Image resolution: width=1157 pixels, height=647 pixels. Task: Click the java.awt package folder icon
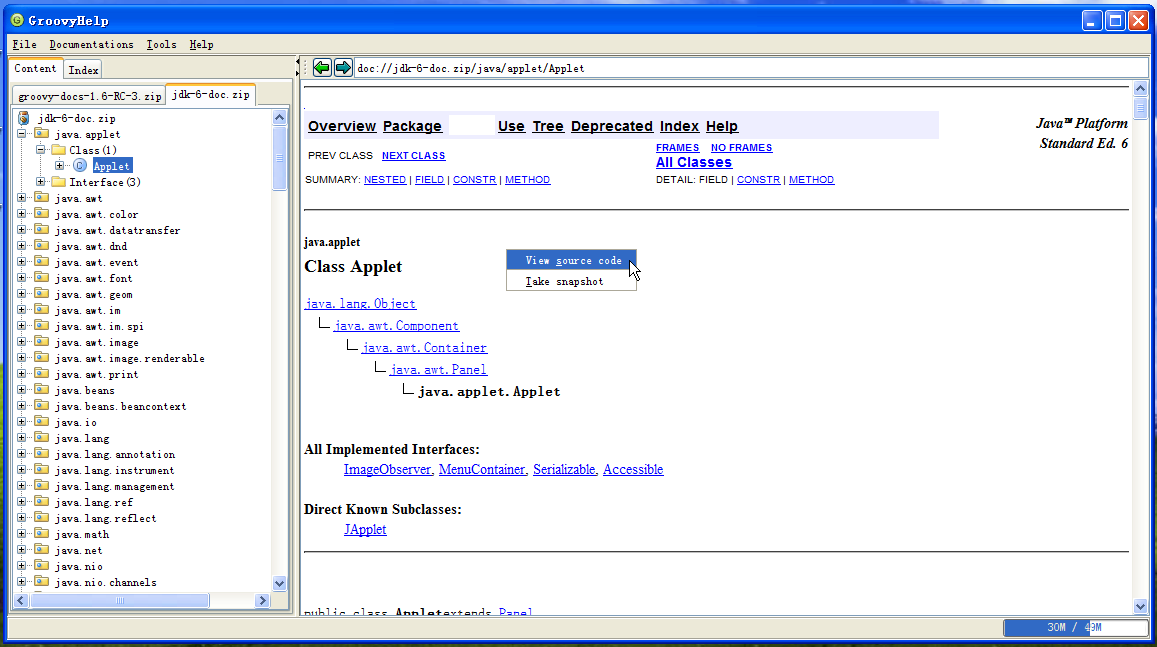41,198
